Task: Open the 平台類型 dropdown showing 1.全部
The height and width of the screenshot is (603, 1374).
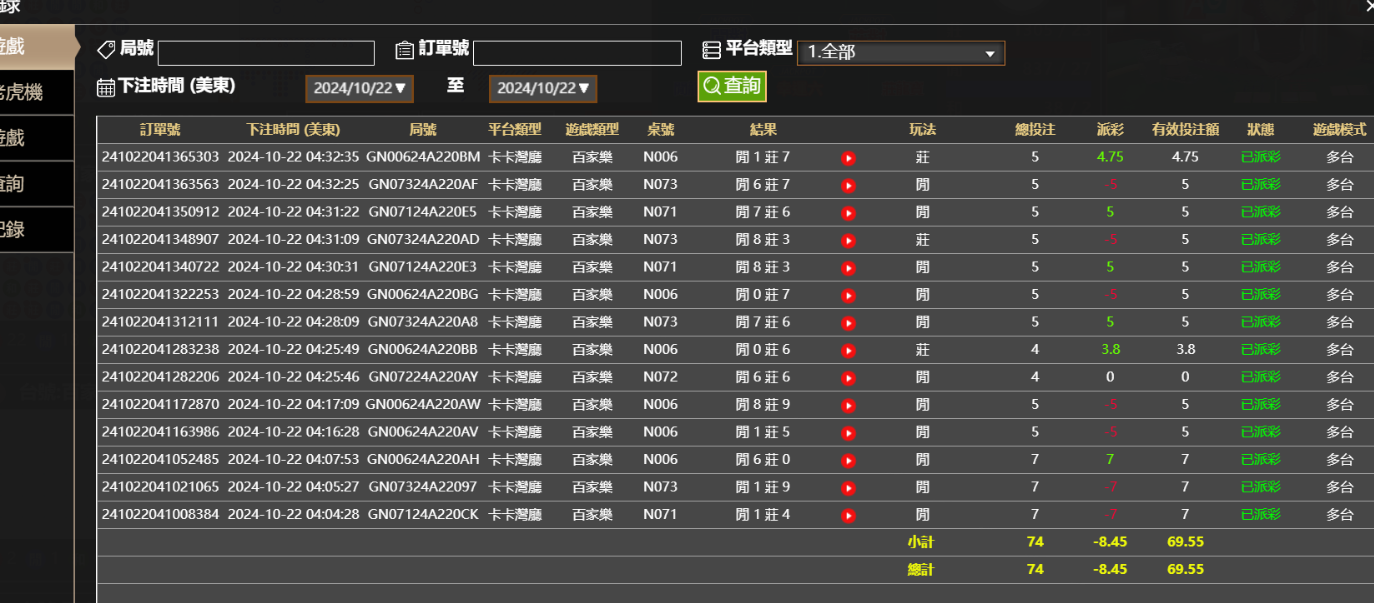Action: tap(900, 53)
